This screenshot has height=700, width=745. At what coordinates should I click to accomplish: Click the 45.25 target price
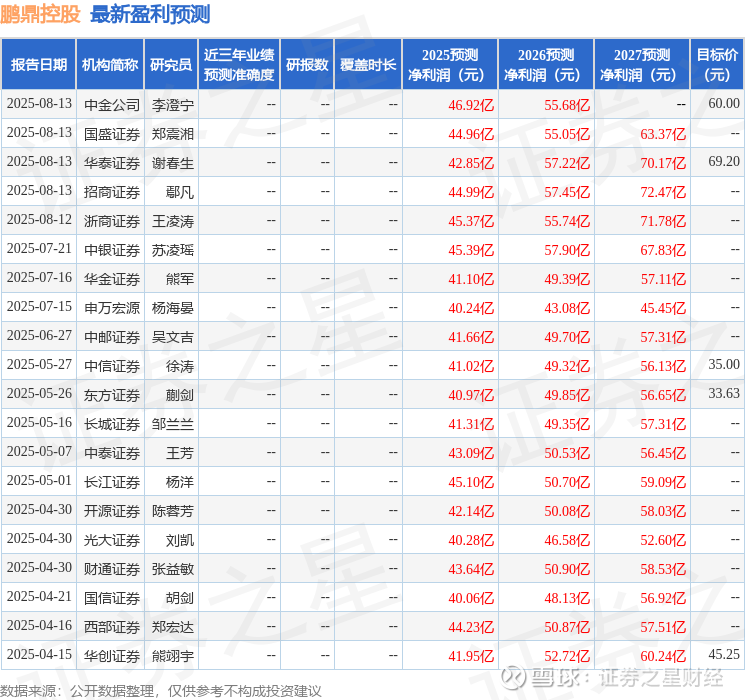coord(724,654)
